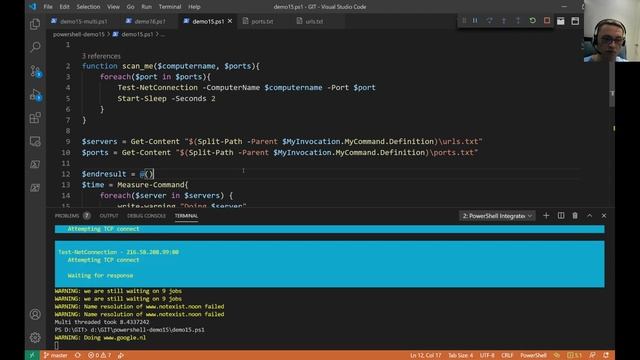Click the debug Step Into button

point(504,20)
